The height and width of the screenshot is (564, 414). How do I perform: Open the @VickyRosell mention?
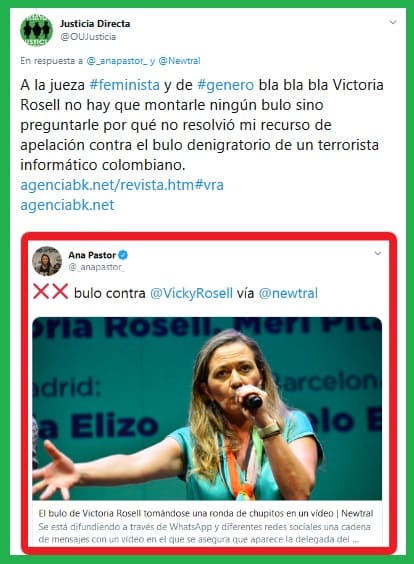(x=191, y=293)
